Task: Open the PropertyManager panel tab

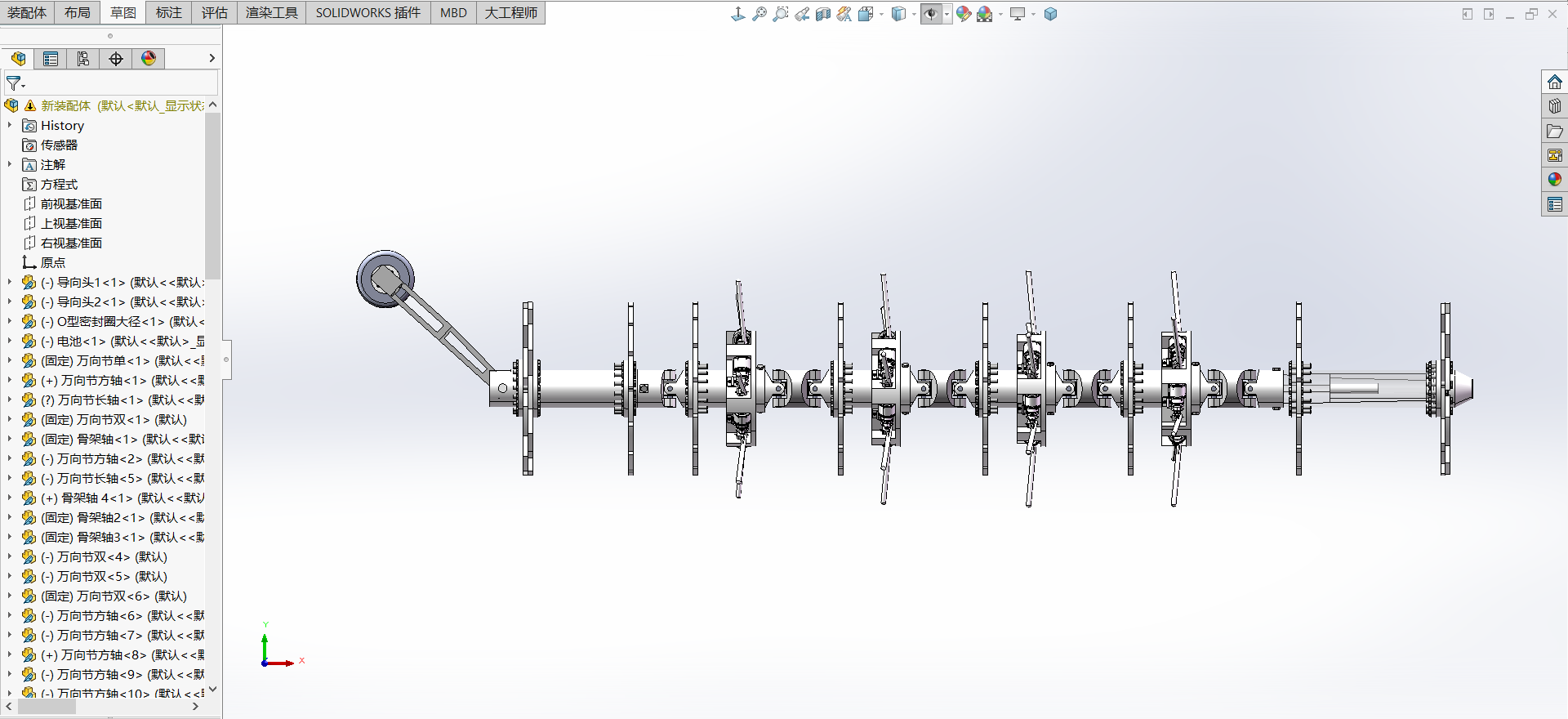Action: (x=51, y=59)
